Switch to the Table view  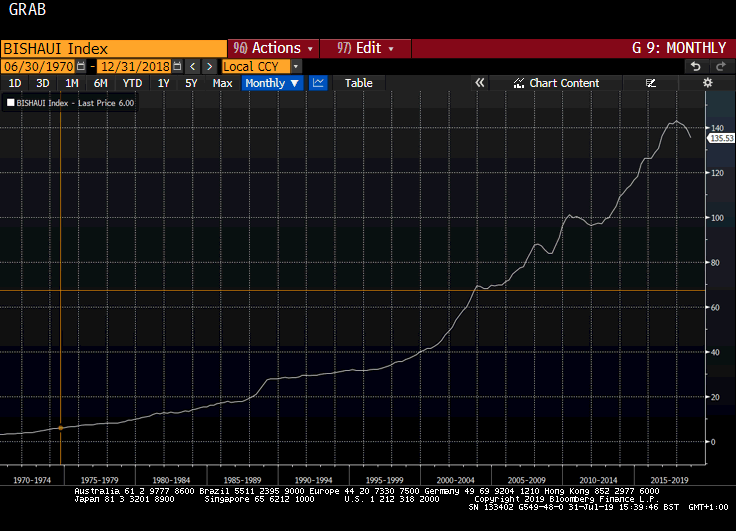(x=358, y=83)
